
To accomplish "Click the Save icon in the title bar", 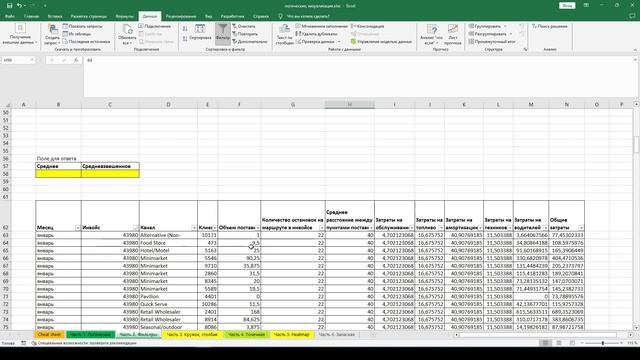I will 9,6.
